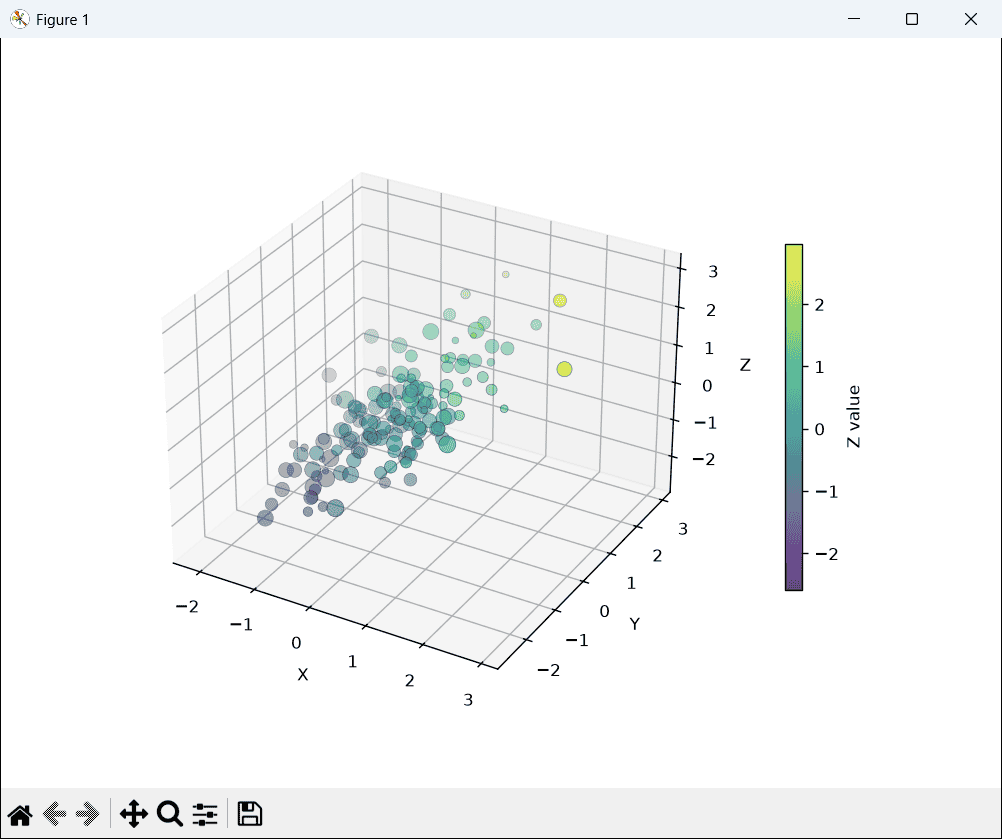This screenshot has width=1002, height=839.
Task: Go back to previous view arrow
Action: point(55,814)
